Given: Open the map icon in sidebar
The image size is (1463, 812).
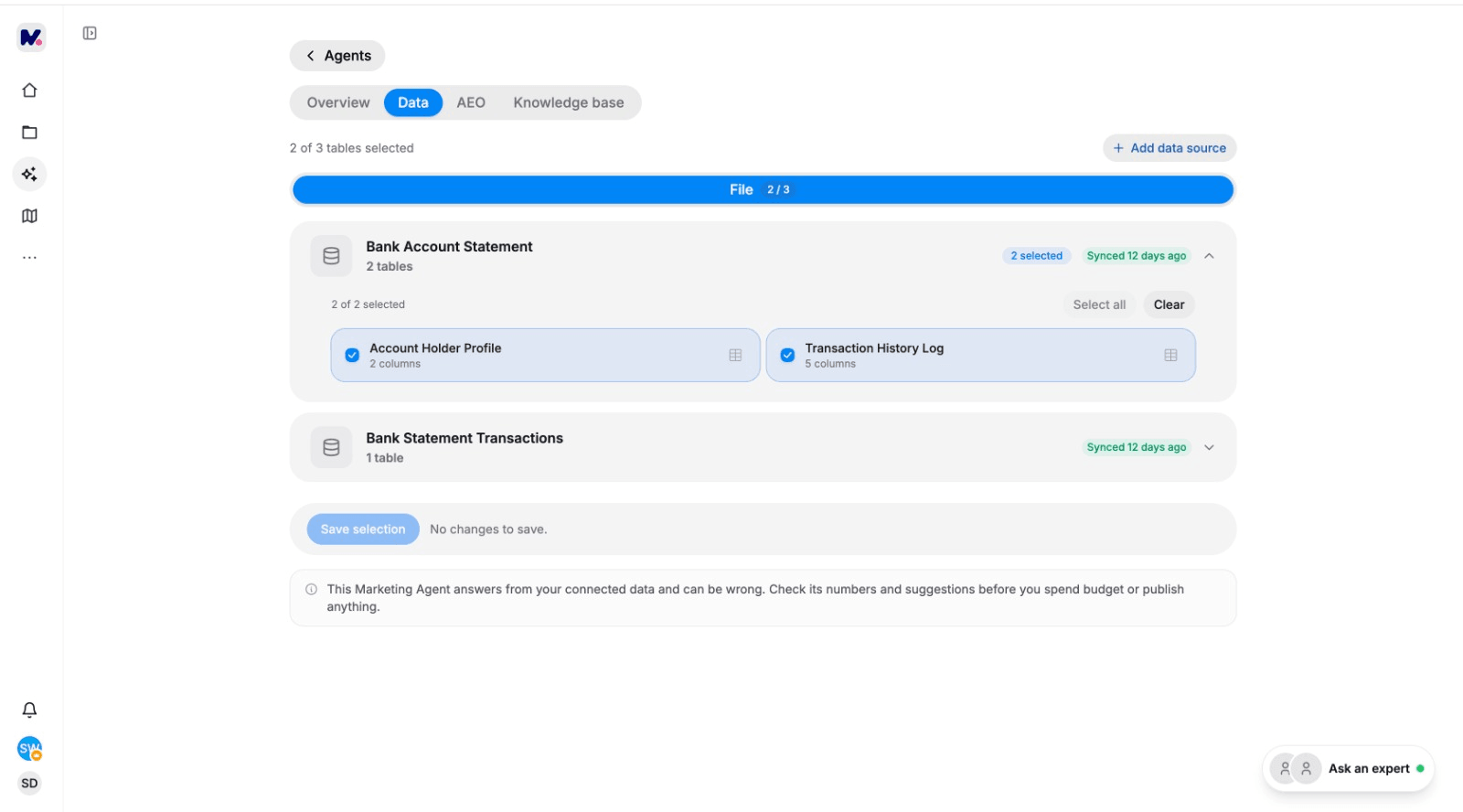Looking at the screenshot, I should point(29,216).
